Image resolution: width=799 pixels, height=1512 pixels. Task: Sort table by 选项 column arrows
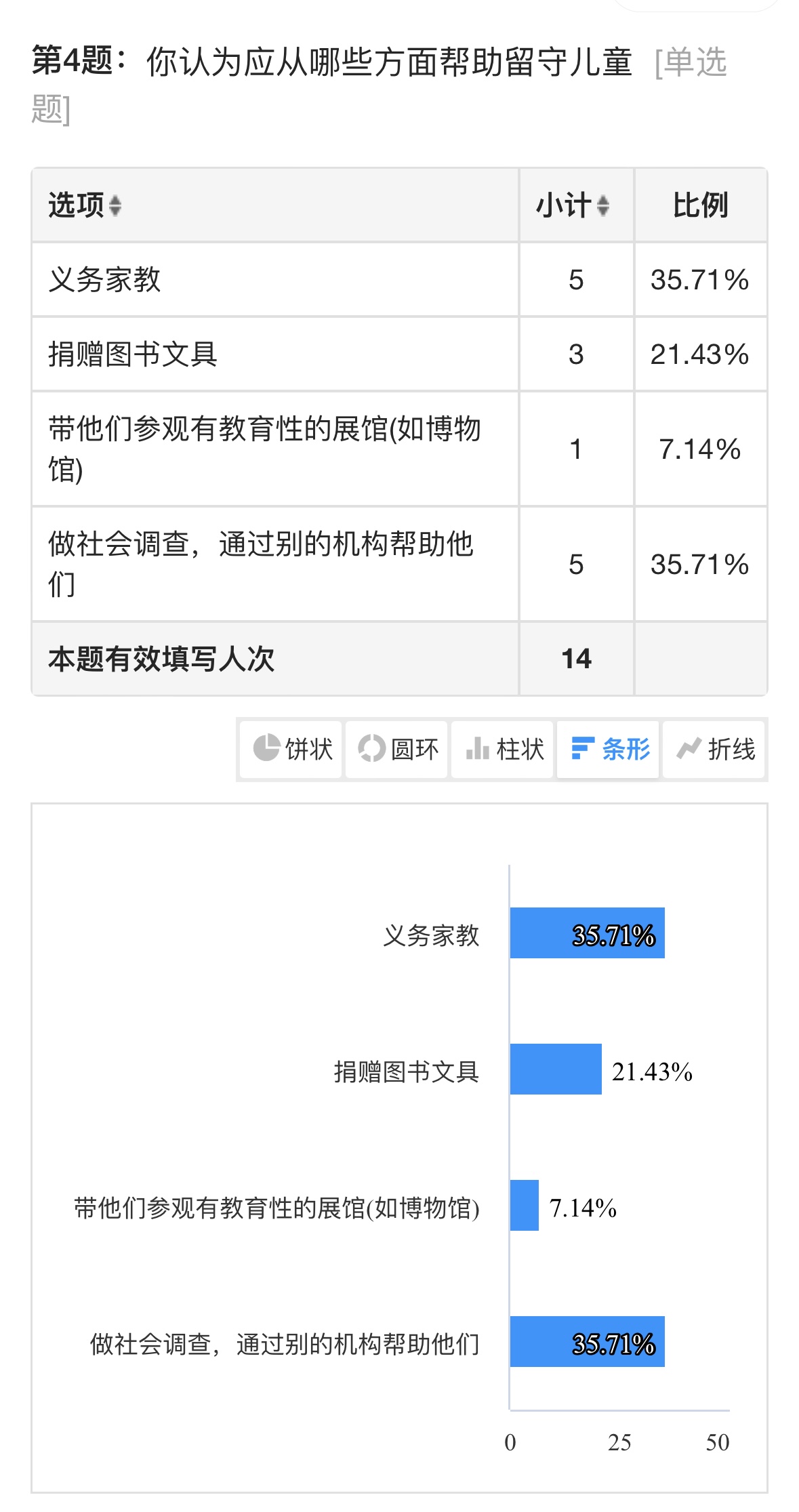click(115, 205)
